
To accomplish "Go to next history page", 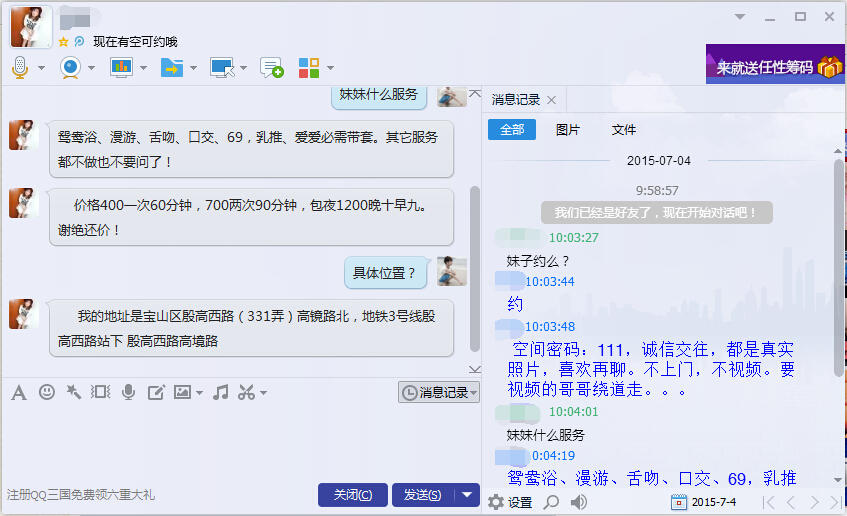I will pyautogui.click(x=814, y=502).
